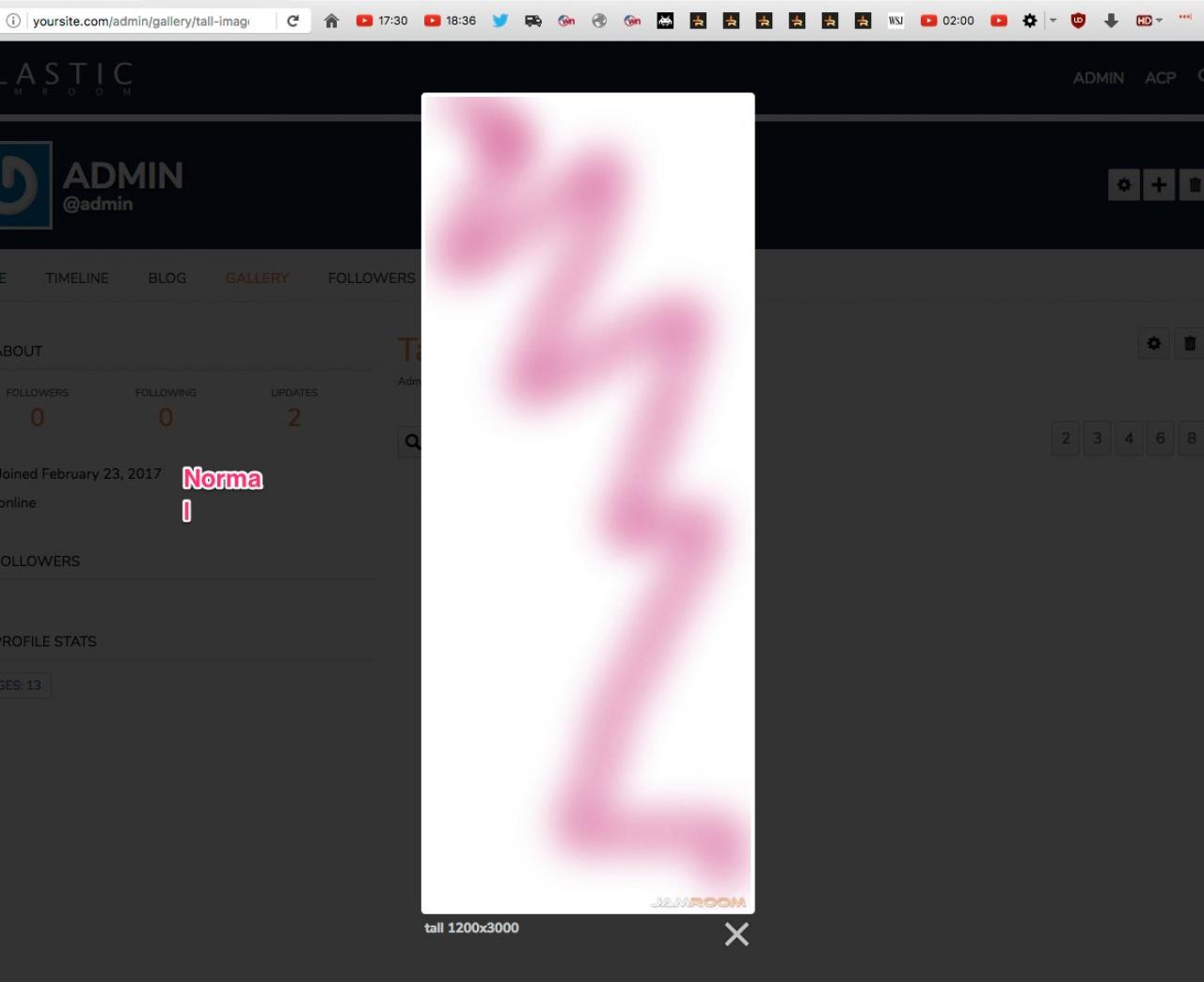Click the Elastic Jamroom site logo

pos(67,78)
